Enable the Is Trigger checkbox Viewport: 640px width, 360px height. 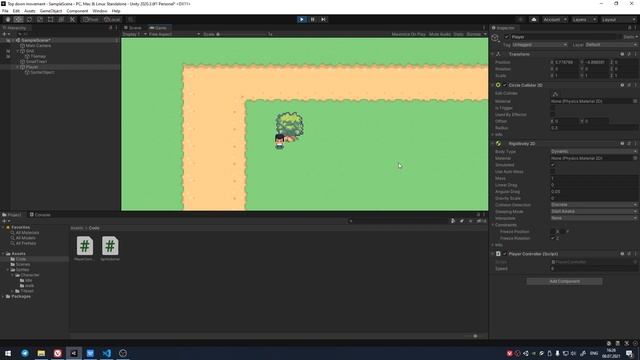click(553, 108)
